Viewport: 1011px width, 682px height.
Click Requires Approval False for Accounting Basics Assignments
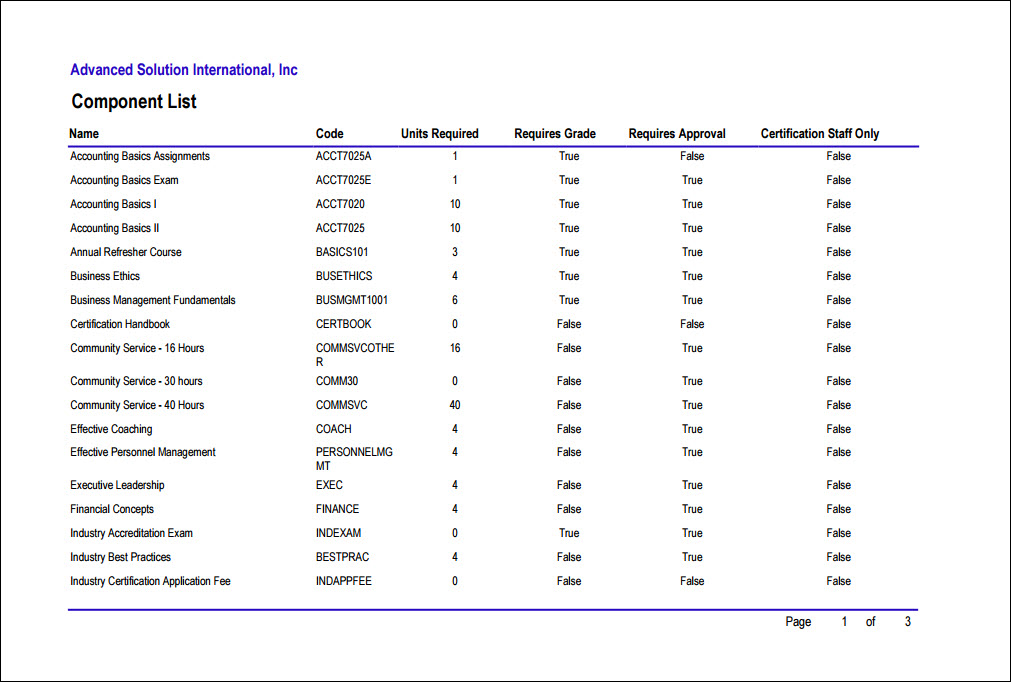(692, 156)
